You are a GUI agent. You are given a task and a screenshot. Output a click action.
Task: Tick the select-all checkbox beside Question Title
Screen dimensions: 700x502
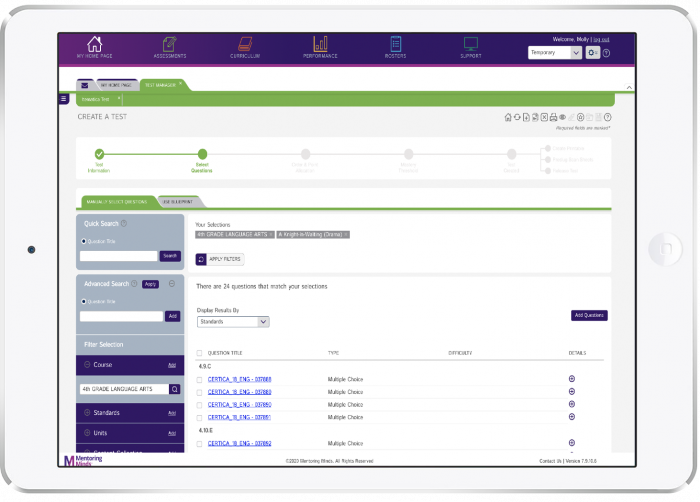click(200, 353)
